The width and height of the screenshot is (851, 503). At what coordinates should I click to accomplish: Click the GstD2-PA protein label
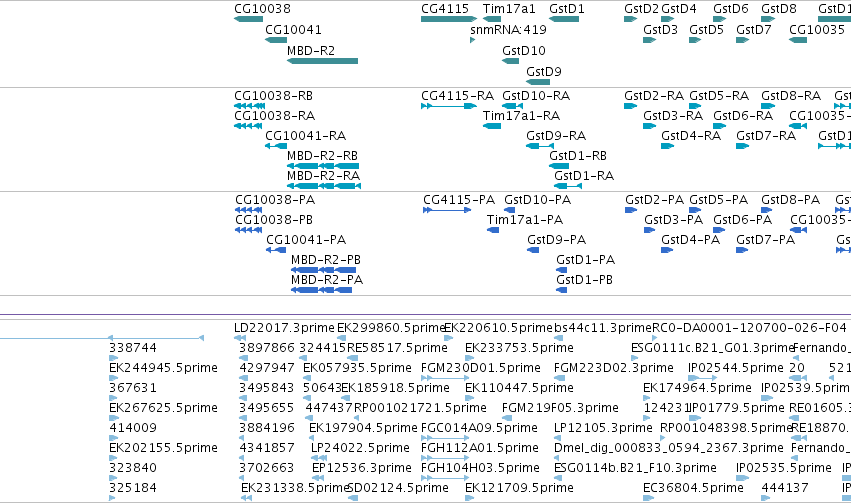(x=655, y=200)
